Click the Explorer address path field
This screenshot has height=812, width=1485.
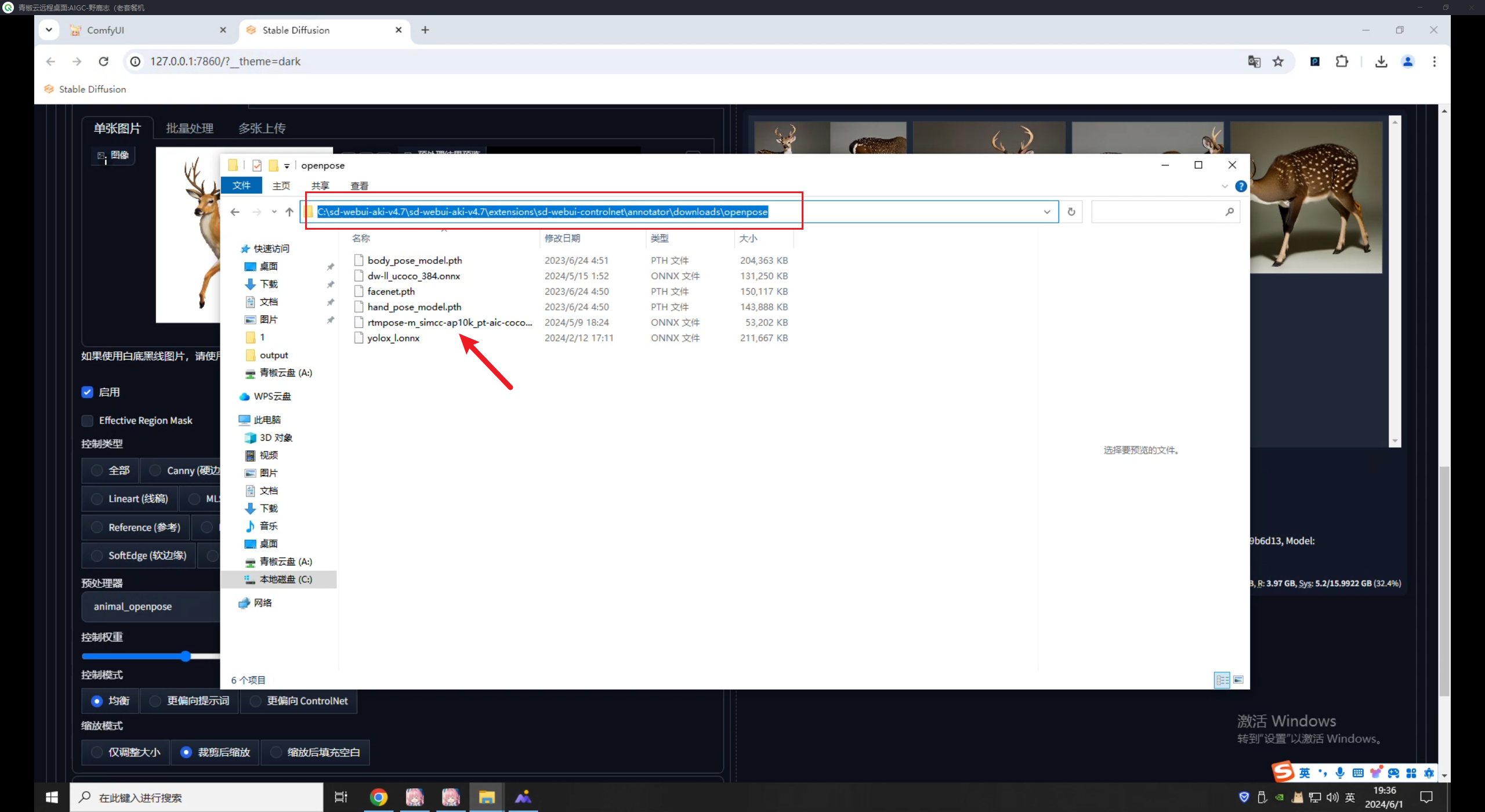pos(679,212)
